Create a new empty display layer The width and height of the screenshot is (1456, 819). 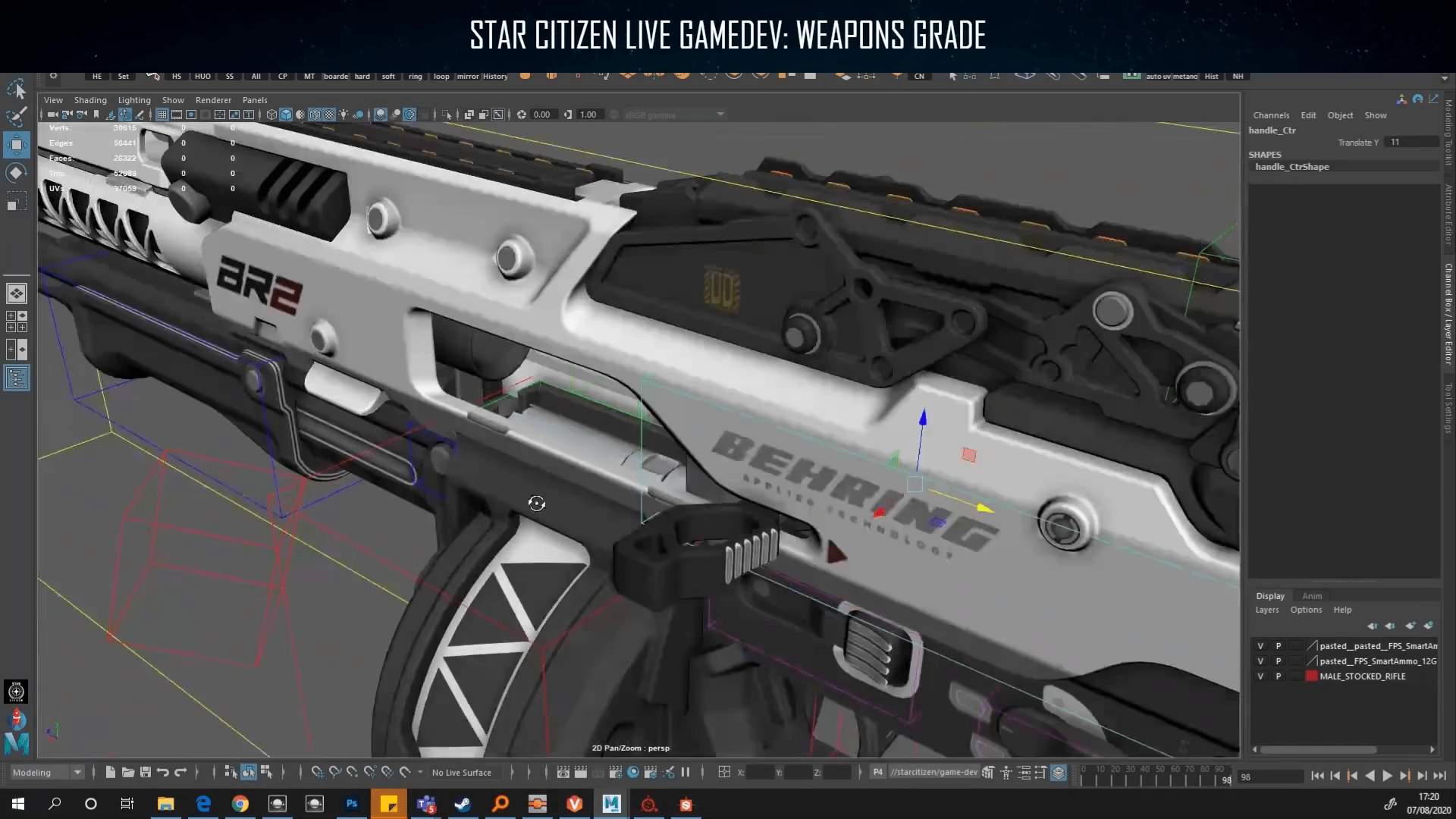1410,626
